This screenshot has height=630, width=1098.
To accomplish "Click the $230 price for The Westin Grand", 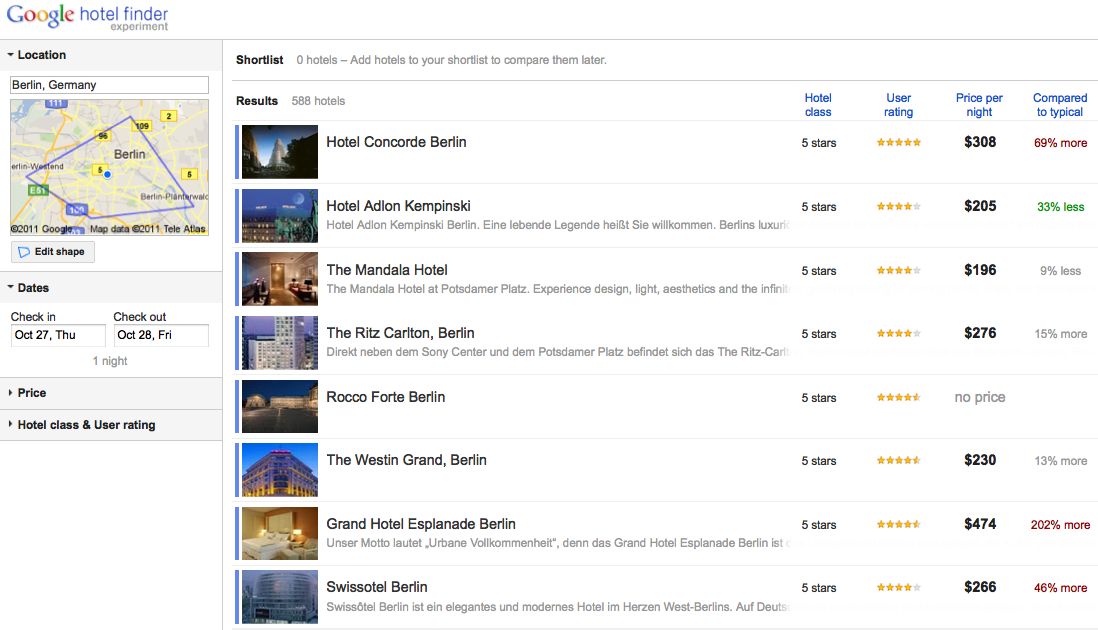I will [980, 460].
